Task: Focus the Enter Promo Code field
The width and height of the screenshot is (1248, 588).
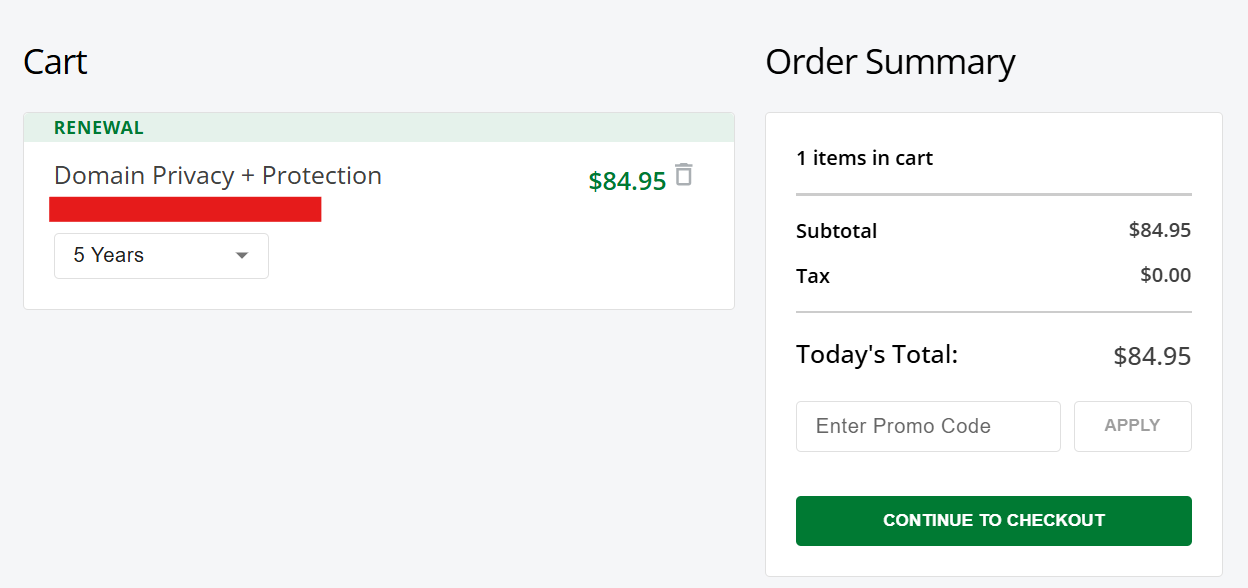Action: tap(927, 427)
